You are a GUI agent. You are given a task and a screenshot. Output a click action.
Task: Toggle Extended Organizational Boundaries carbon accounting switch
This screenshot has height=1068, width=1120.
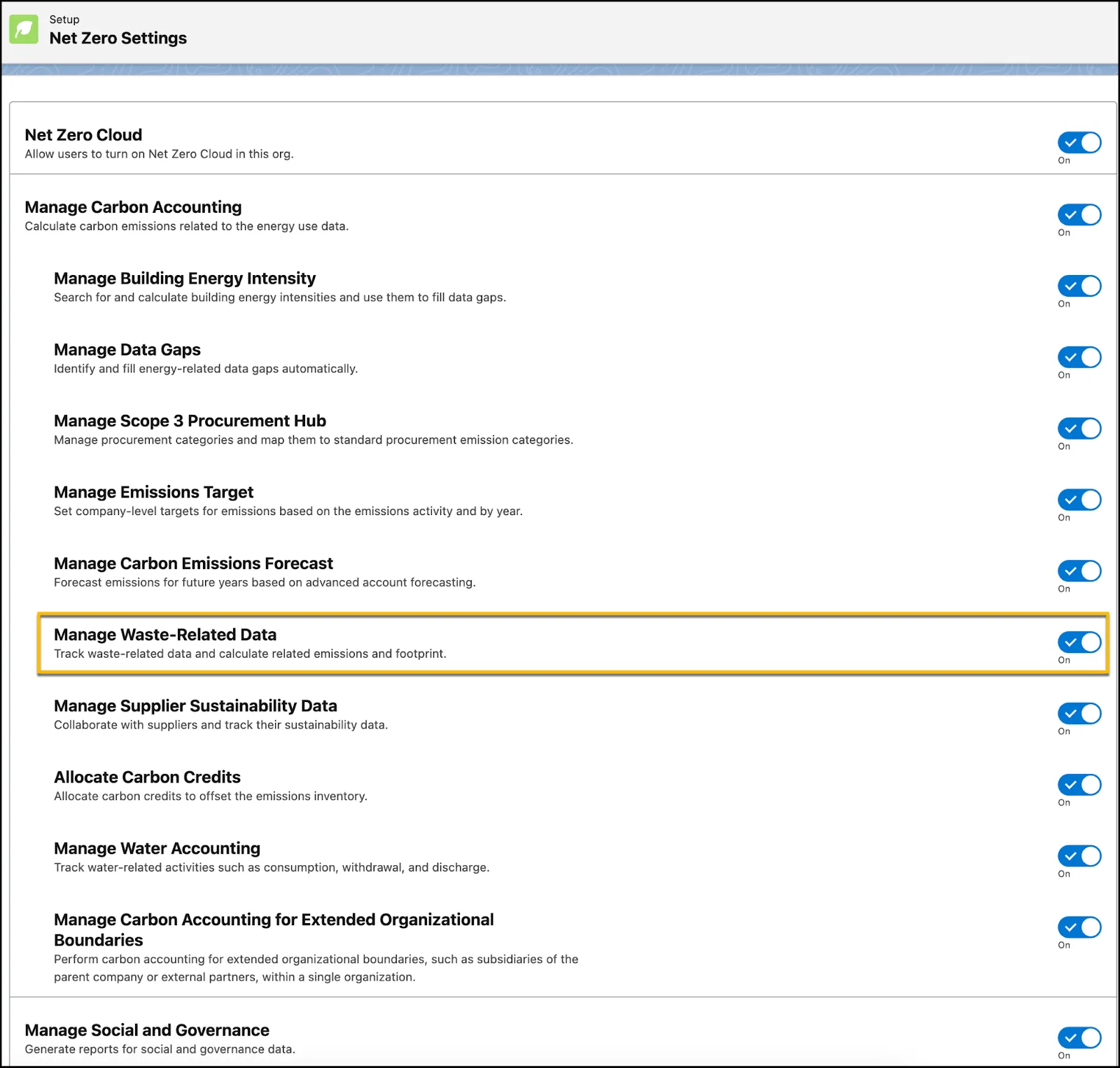pyautogui.click(x=1079, y=927)
